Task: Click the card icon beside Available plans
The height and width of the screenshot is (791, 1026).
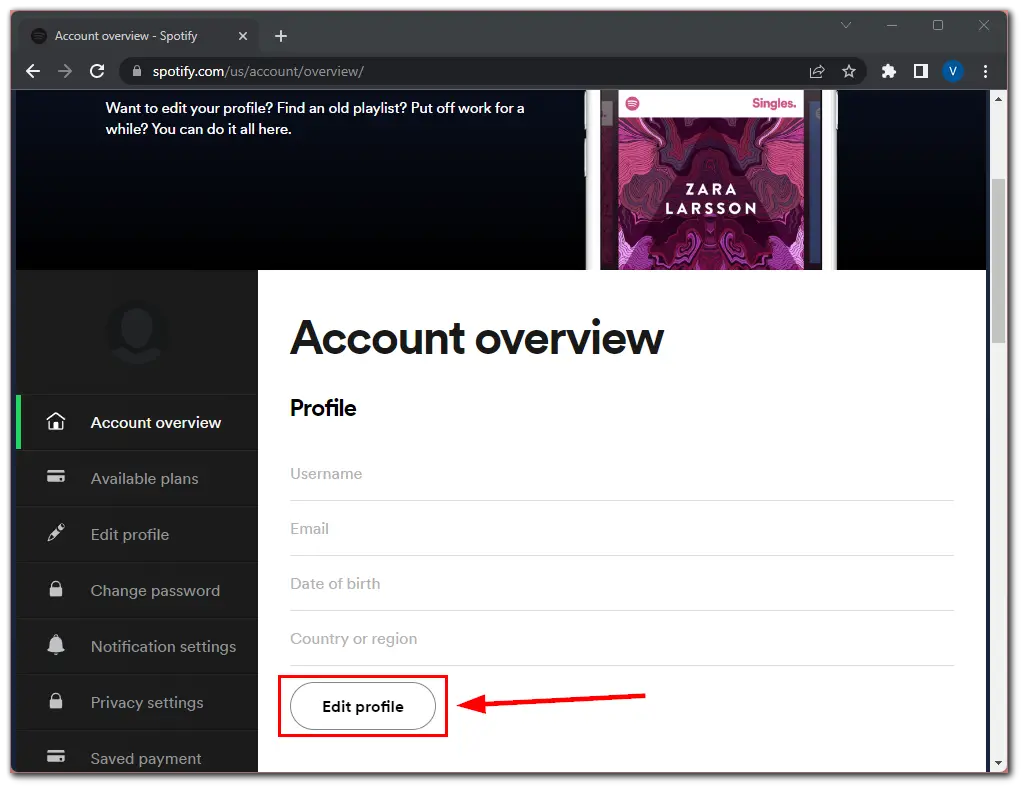Action: click(x=56, y=477)
